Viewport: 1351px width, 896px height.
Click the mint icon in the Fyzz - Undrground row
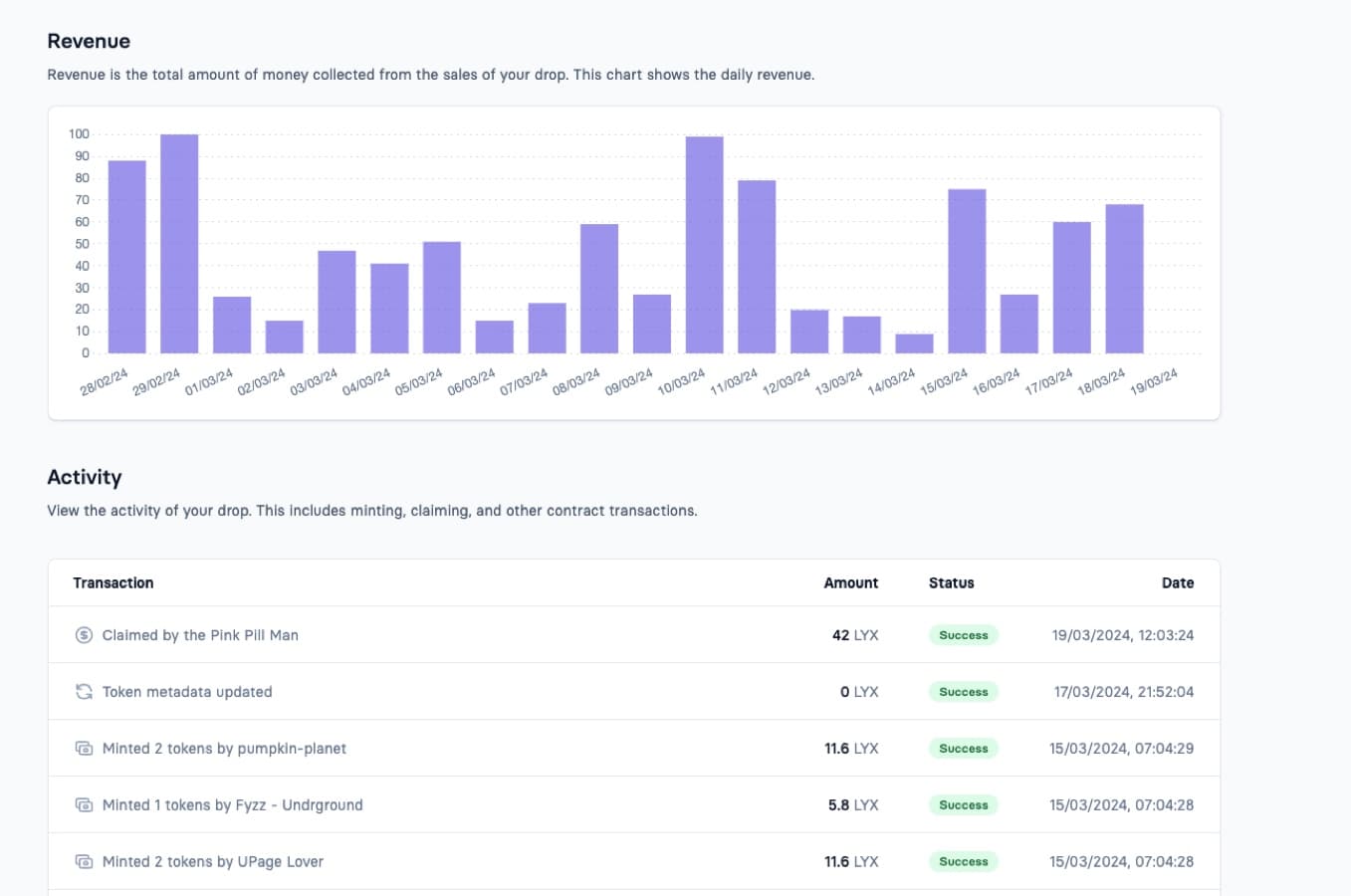(x=84, y=805)
